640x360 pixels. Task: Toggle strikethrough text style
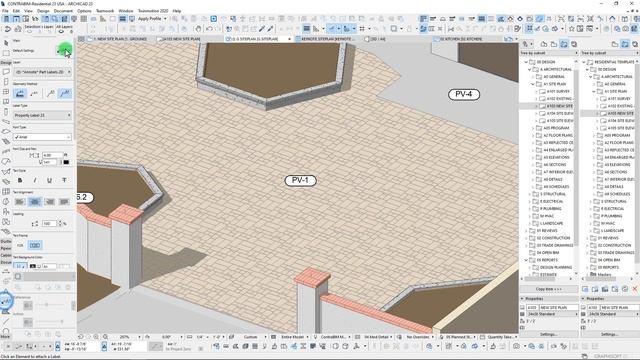click(x=64, y=180)
